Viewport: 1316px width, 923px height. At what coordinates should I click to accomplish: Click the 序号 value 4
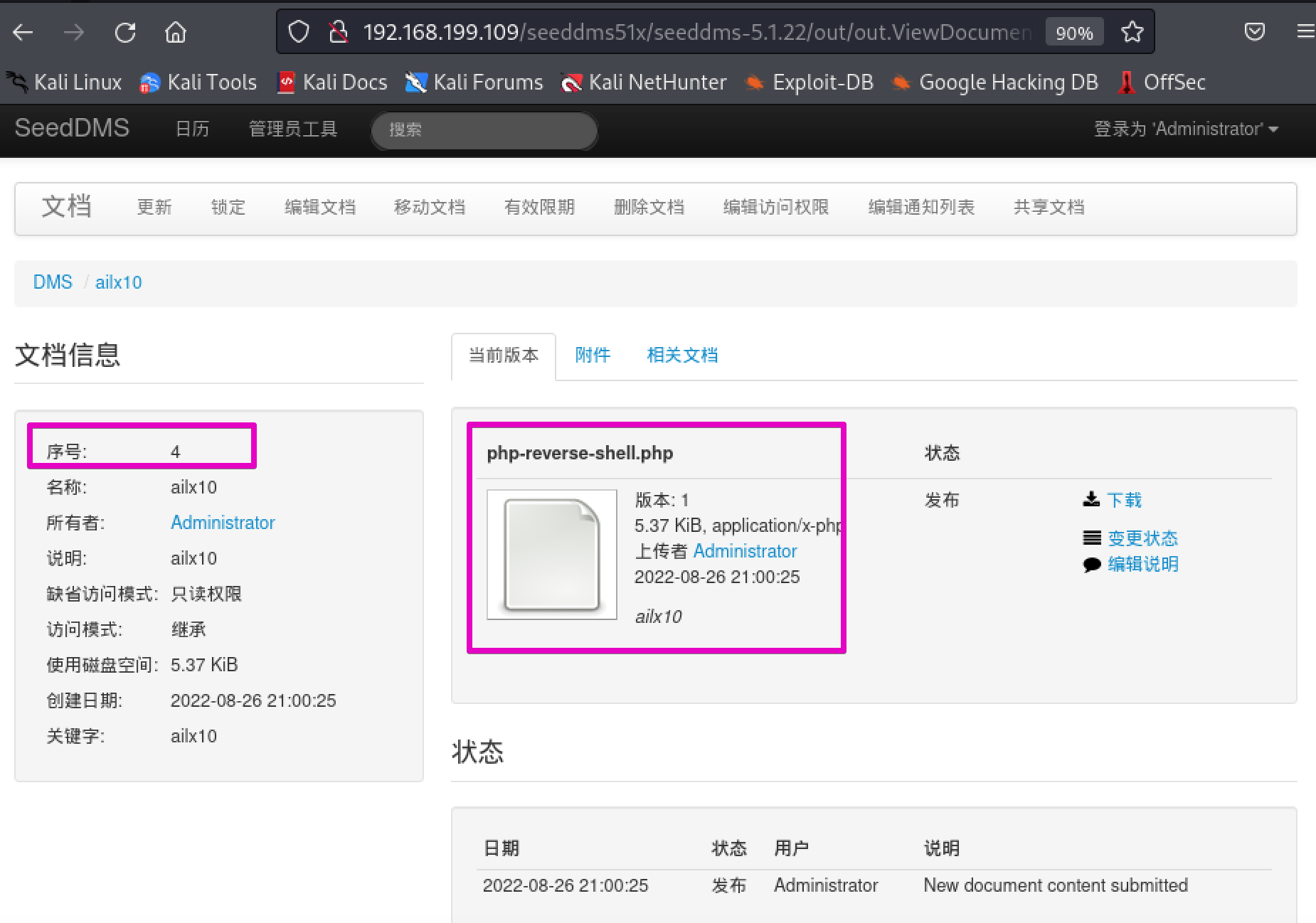pyautogui.click(x=176, y=452)
